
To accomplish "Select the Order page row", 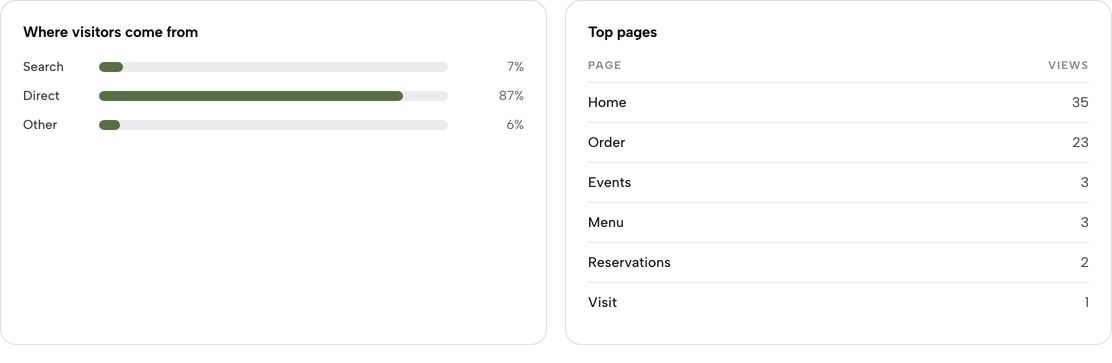I will click(838, 143).
